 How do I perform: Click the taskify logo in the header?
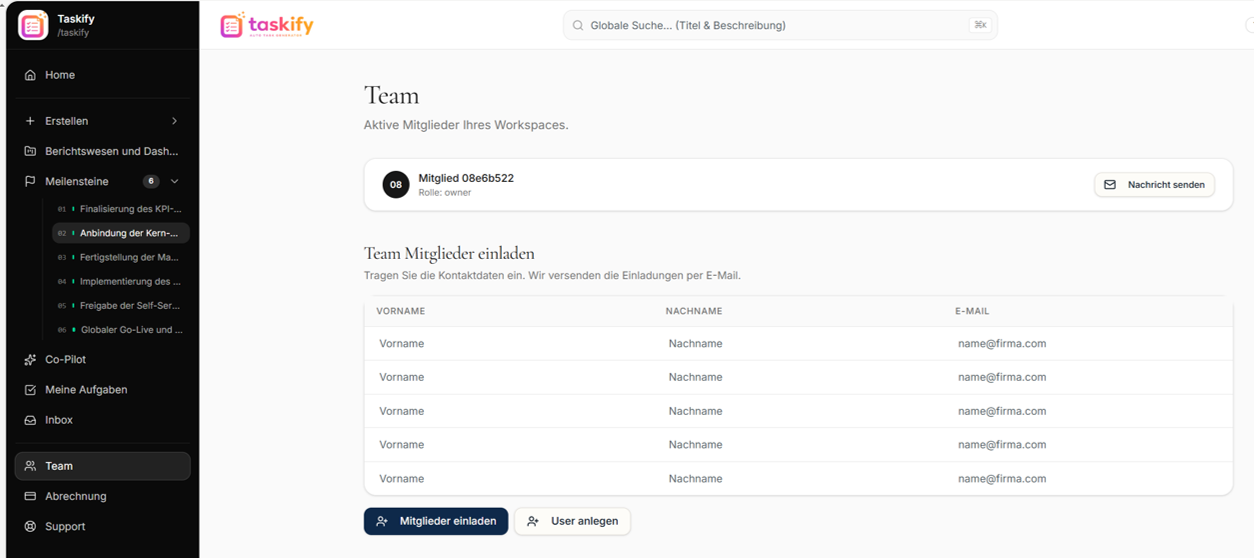267,25
